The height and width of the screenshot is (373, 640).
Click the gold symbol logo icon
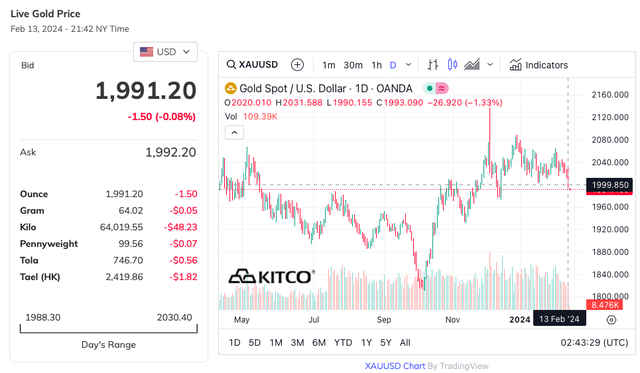point(231,88)
